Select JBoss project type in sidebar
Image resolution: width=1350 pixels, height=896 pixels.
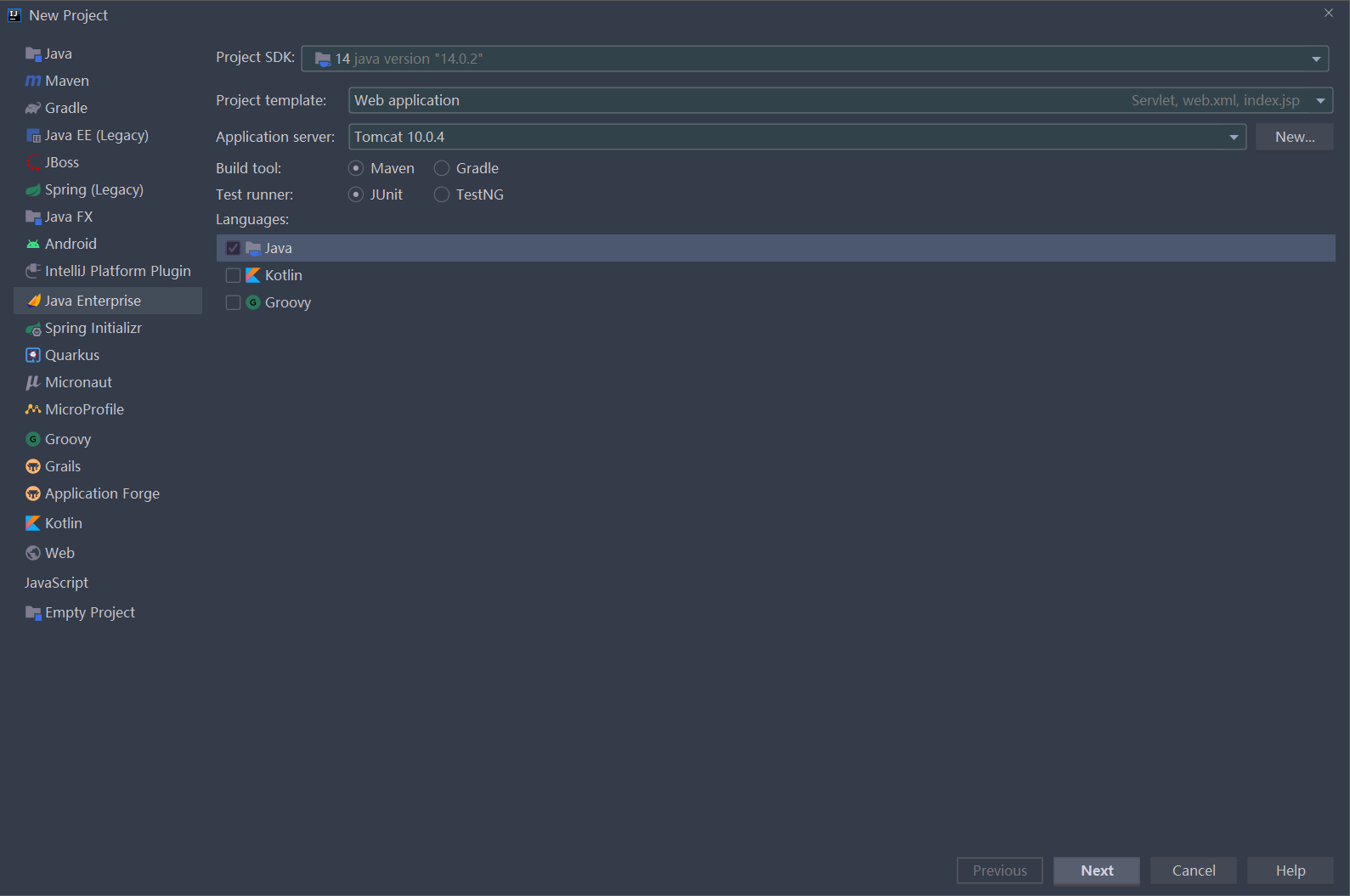[108, 163]
